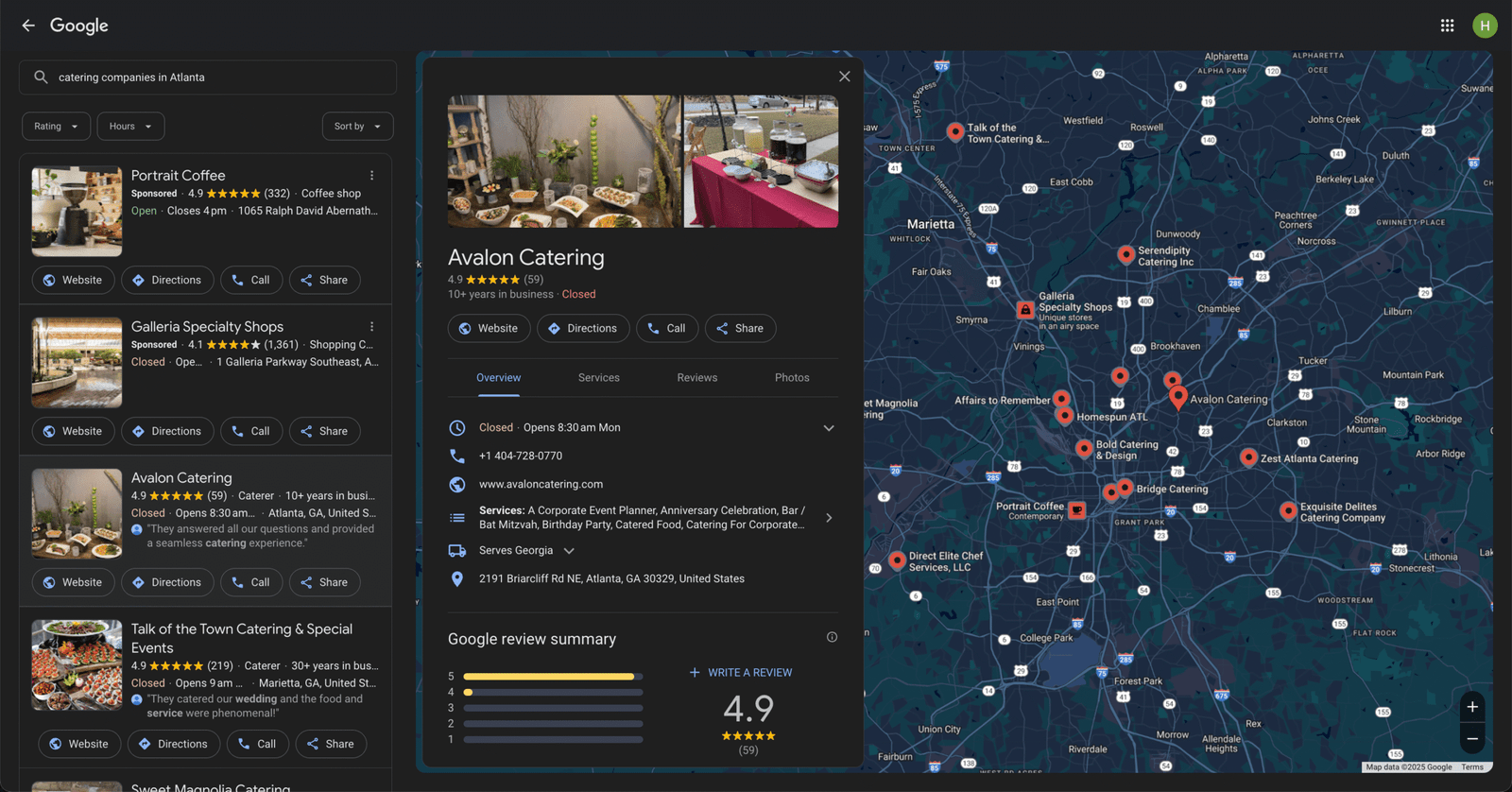Image resolution: width=1512 pixels, height=792 pixels.
Task: Open more options for Portrait Coffee listing
Action: pyautogui.click(x=372, y=176)
